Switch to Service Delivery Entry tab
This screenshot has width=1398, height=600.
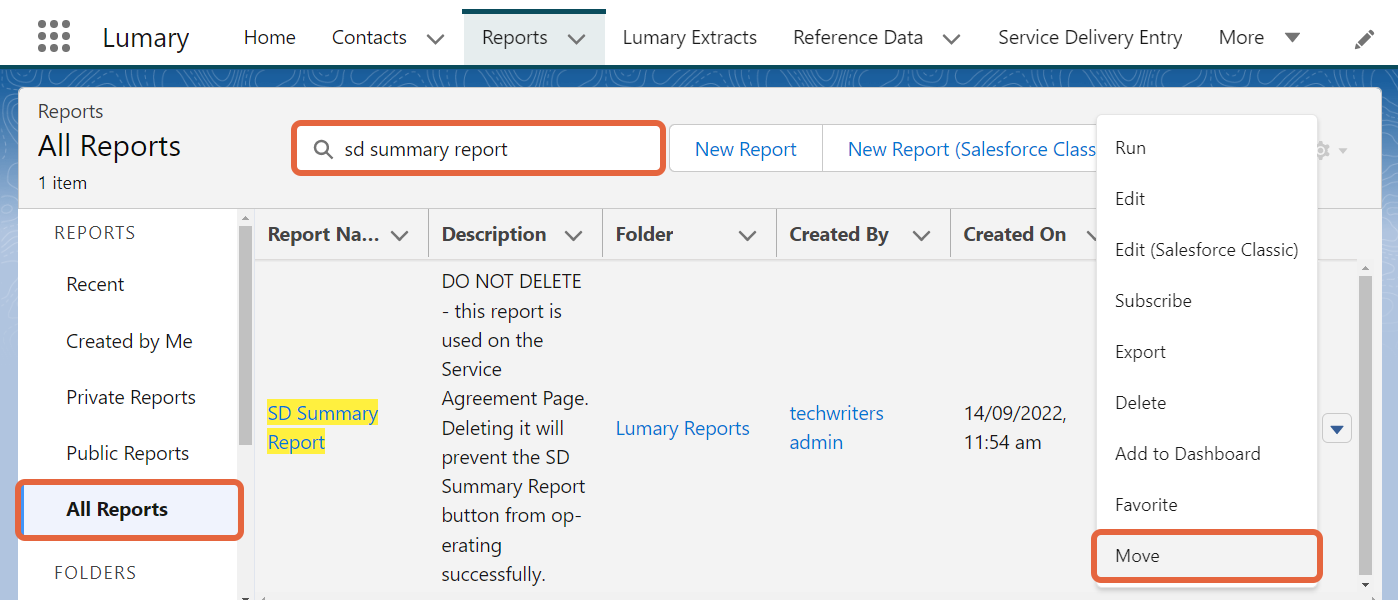1090,38
